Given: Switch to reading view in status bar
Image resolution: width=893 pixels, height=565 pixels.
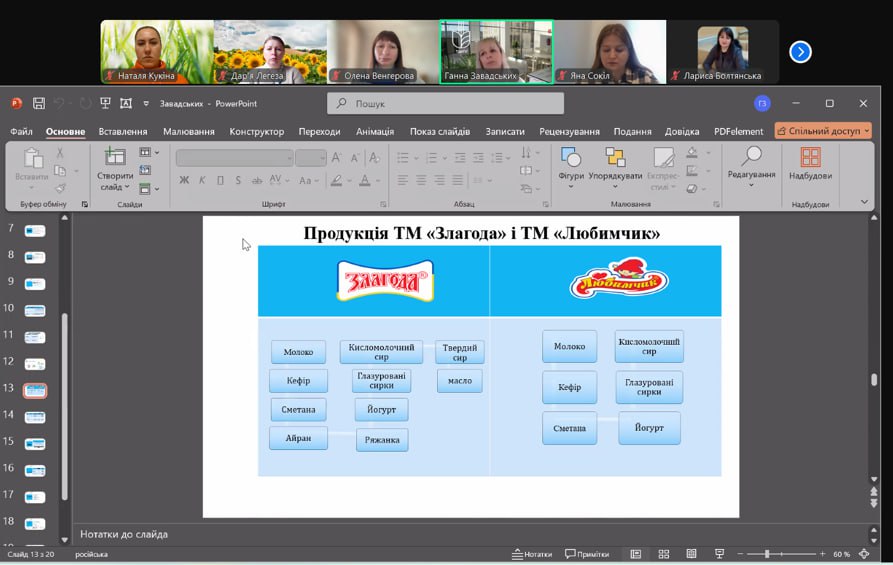Looking at the screenshot, I should coord(691,554).
